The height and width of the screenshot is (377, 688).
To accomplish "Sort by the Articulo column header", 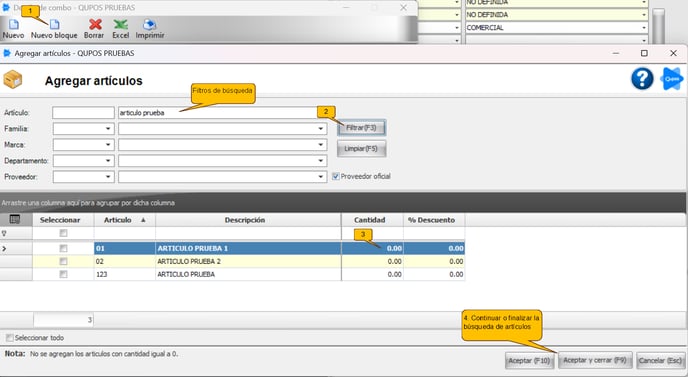I will tap(125, 220).
